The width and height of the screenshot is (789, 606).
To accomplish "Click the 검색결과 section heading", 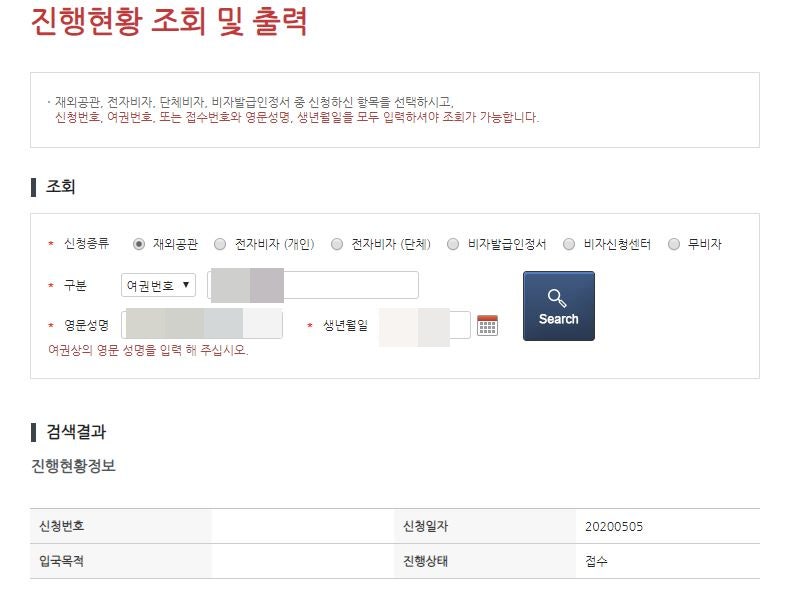I will click(75, 432).
